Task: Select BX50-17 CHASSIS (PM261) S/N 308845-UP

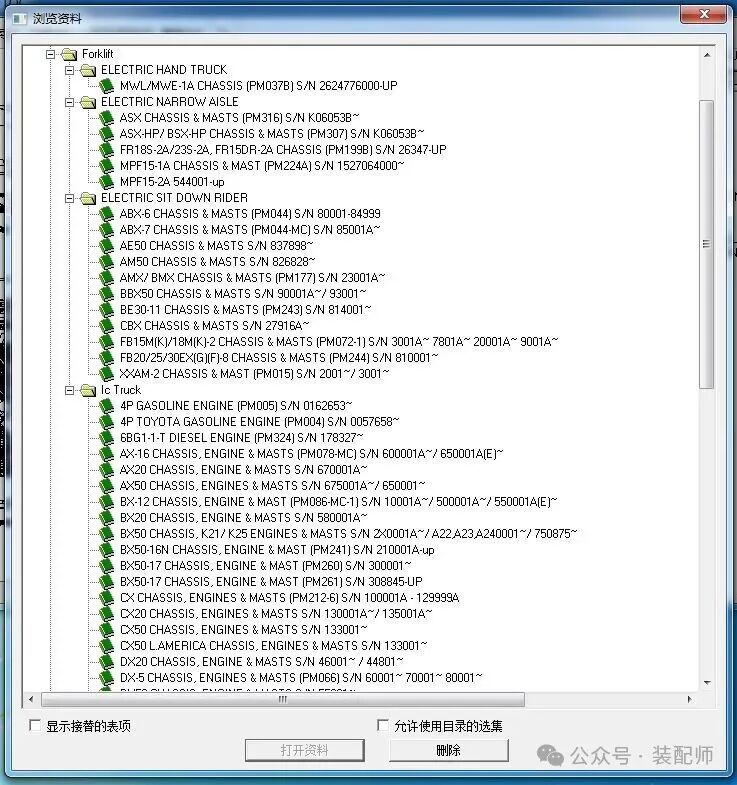Action: click(x=271, y=582)
